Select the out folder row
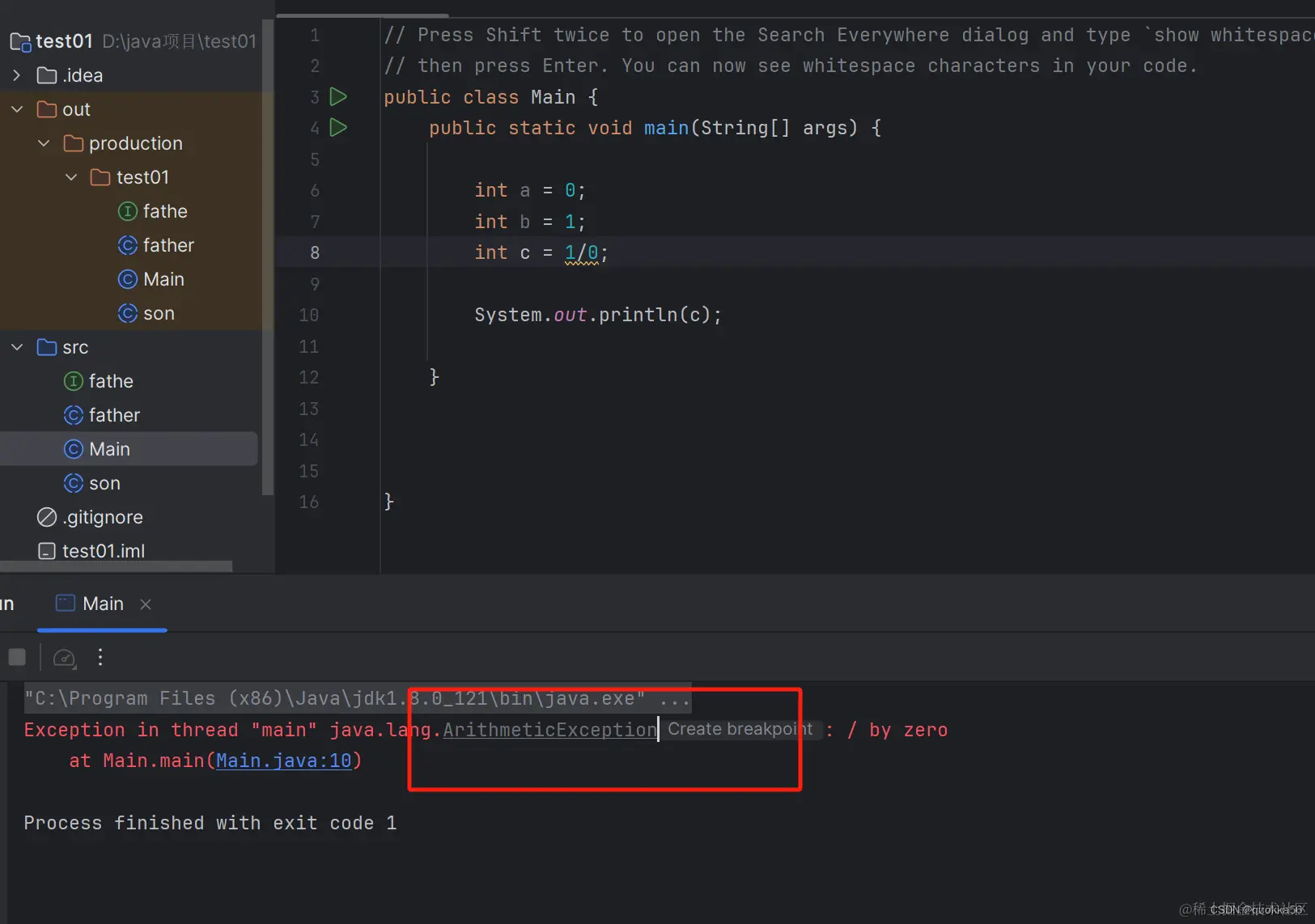 coord(131,109)
